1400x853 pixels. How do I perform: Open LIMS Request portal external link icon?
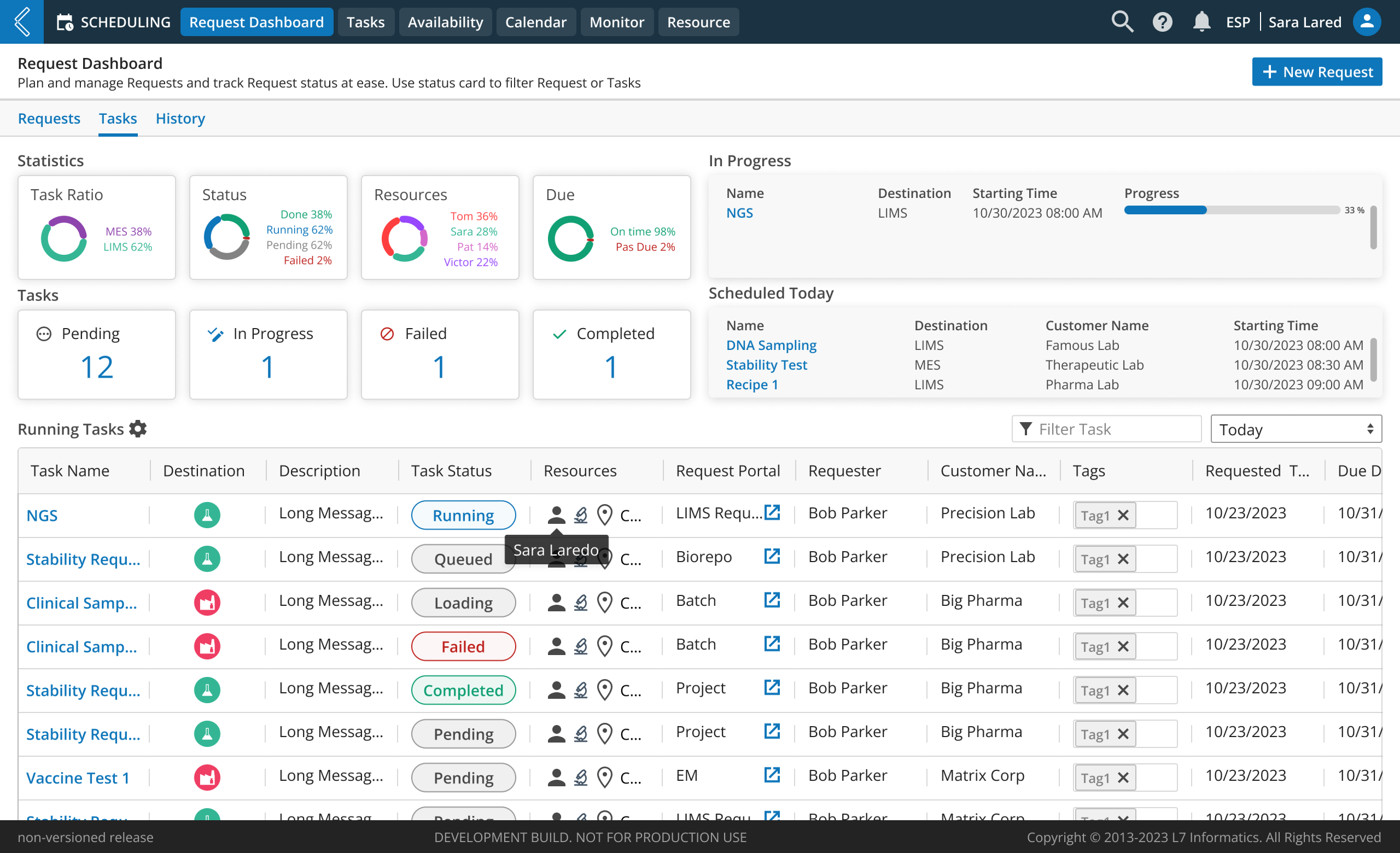point(772,513)
